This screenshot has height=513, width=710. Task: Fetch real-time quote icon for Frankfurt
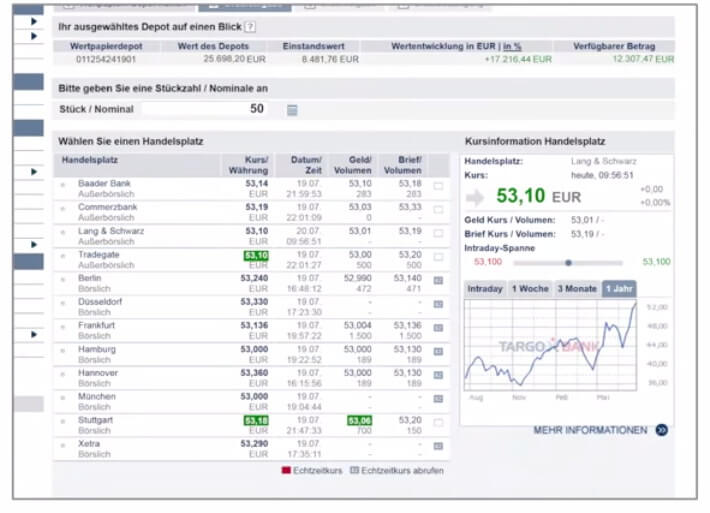438,328
